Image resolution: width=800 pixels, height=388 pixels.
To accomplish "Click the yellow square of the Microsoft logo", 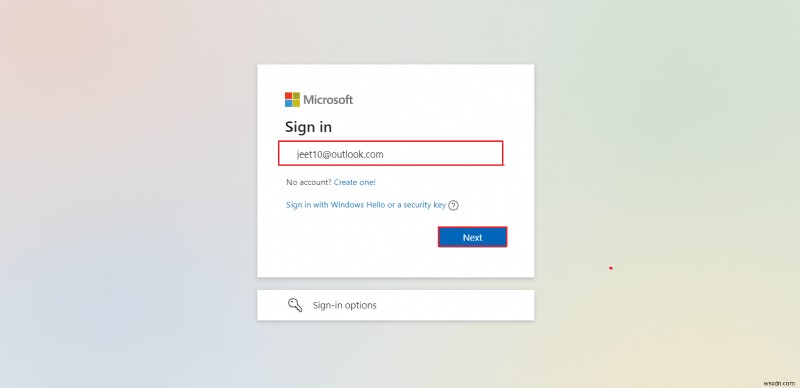I will click(x=296, y=103).
